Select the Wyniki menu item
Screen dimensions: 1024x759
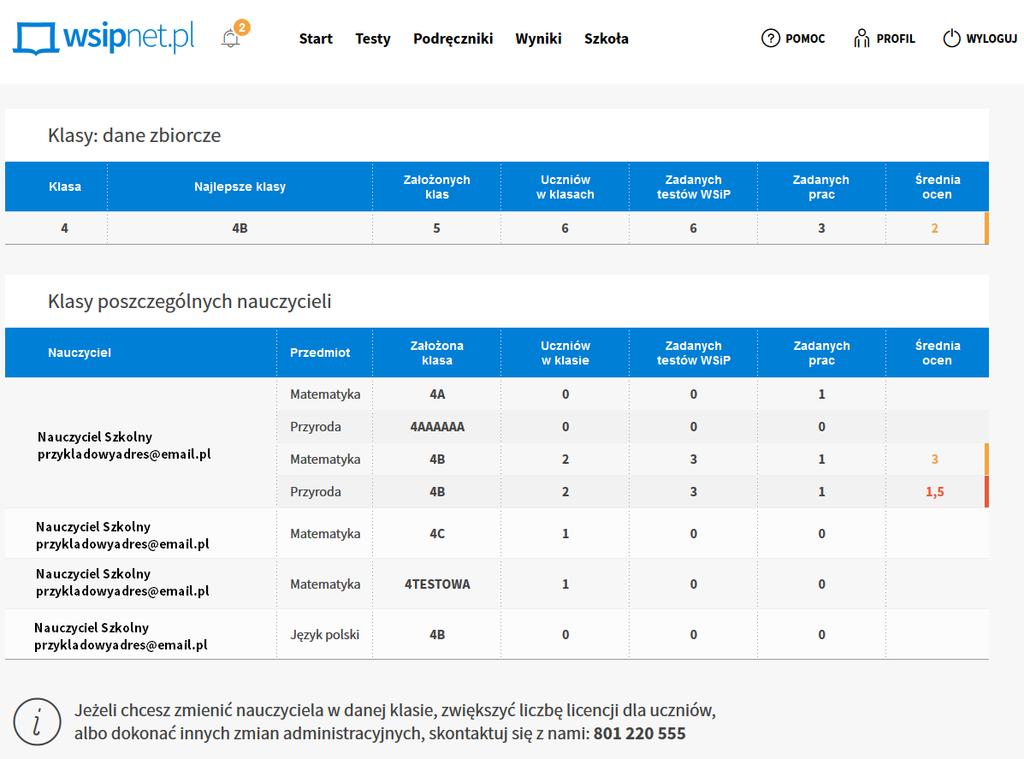coord(538,39)
